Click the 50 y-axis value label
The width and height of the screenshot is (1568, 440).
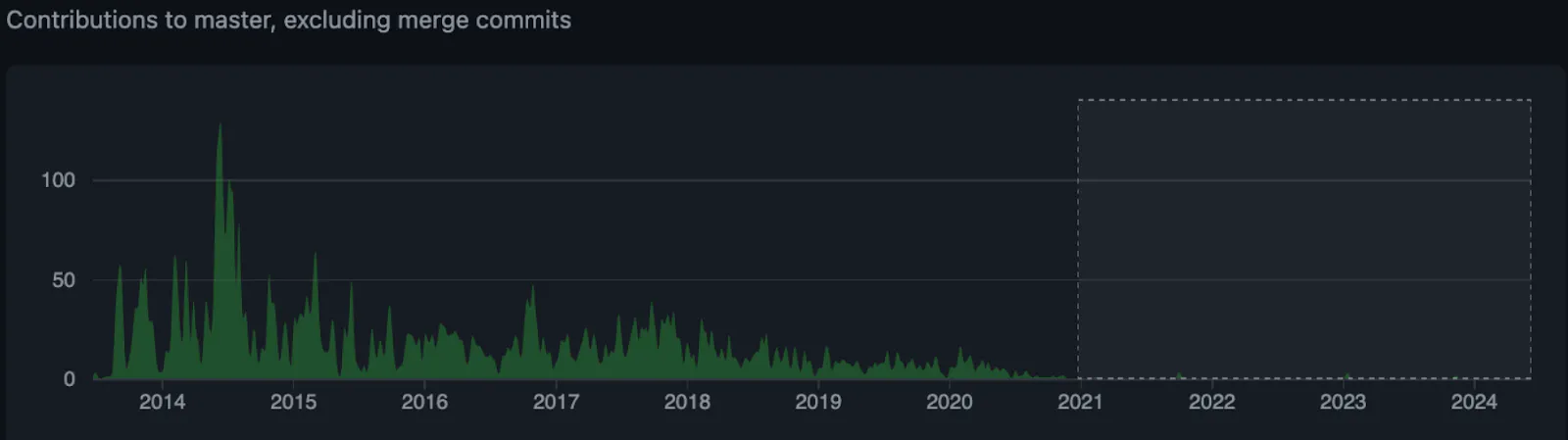(64, 280)
